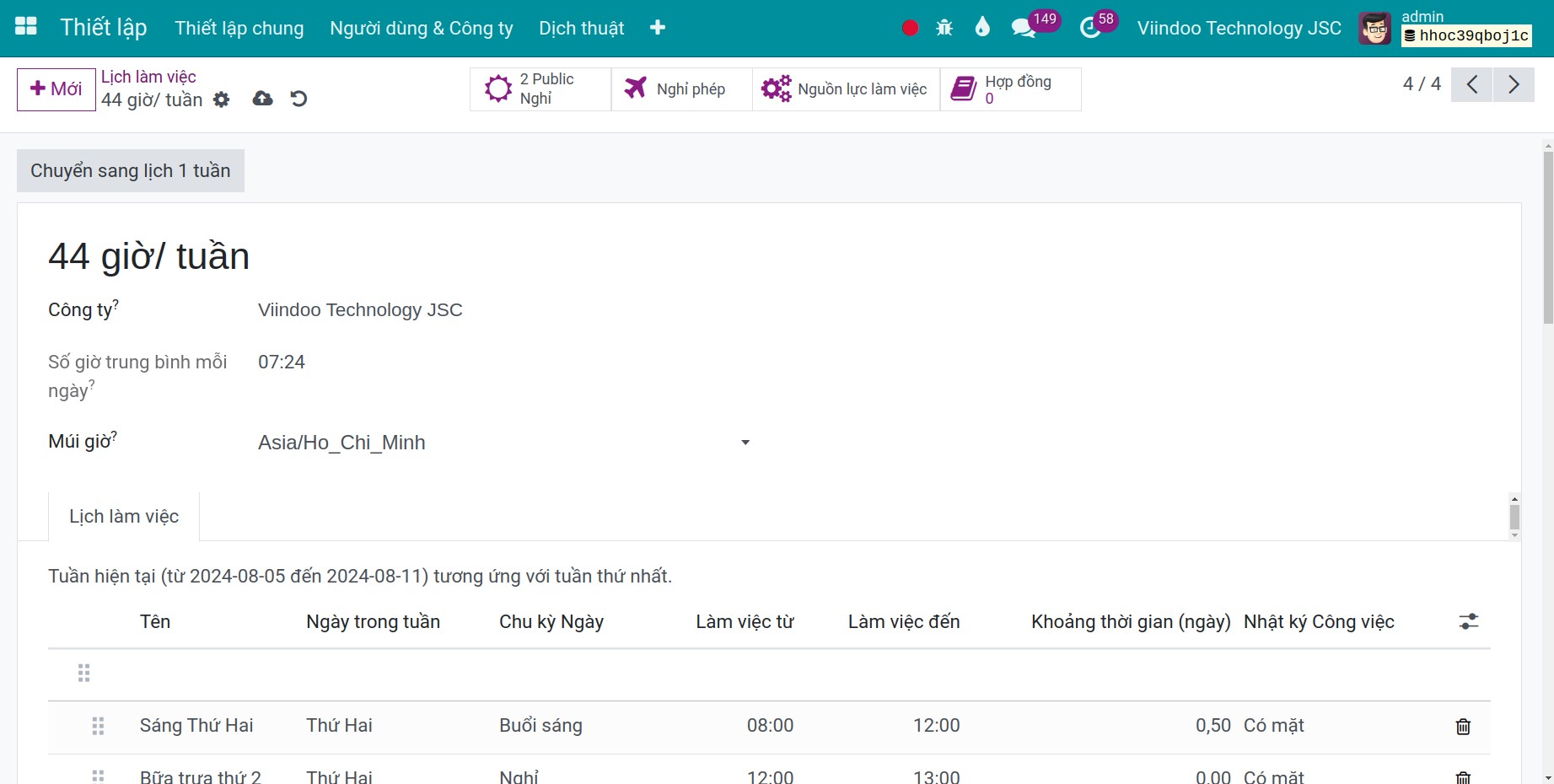The image size is (1554, 784).
Task: Click the cloud upload save icon
Action: 263,99
